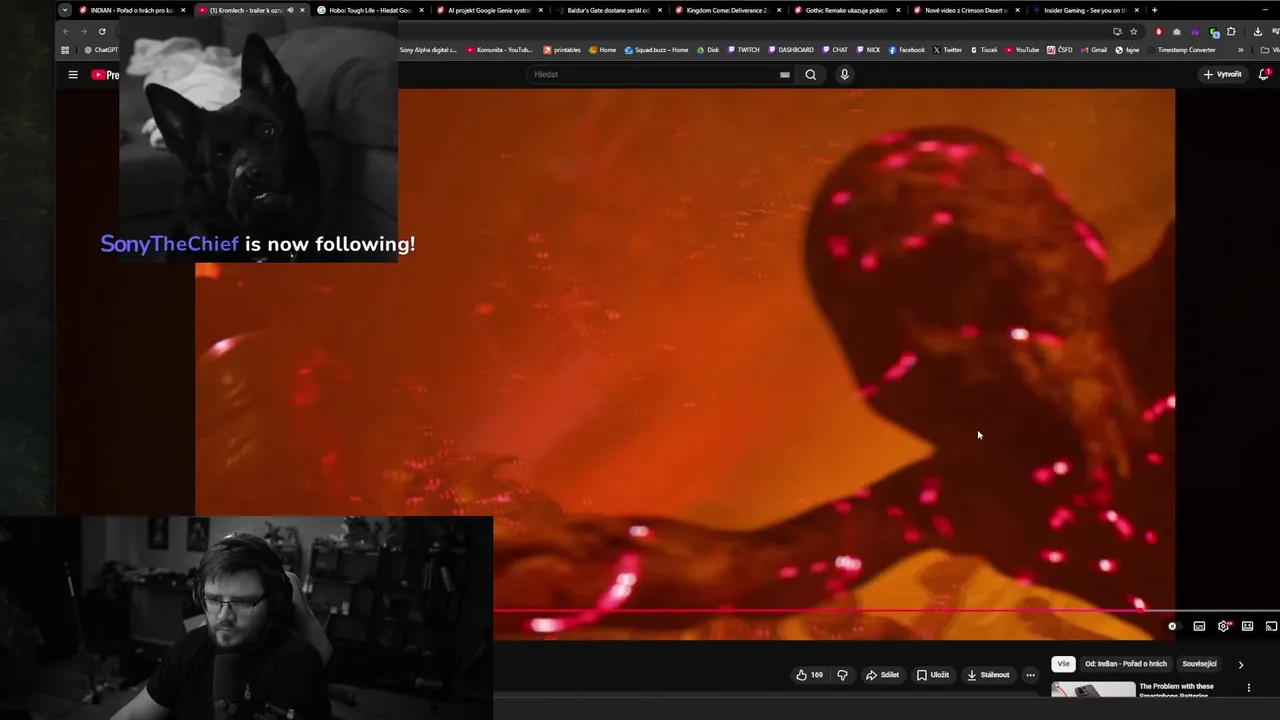Click the YouTube search magnifier button
1280x720 pixels.
click(811, 75)
